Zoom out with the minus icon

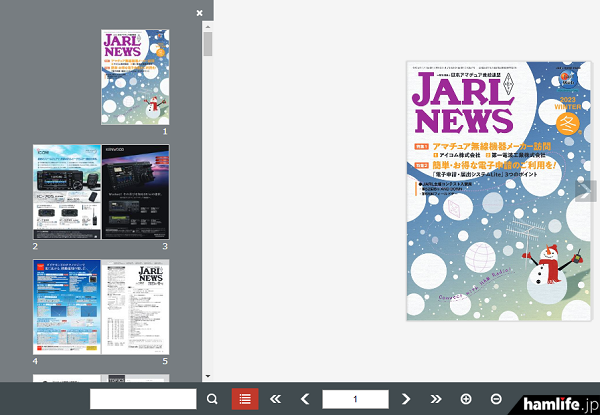tap(496, 399)
